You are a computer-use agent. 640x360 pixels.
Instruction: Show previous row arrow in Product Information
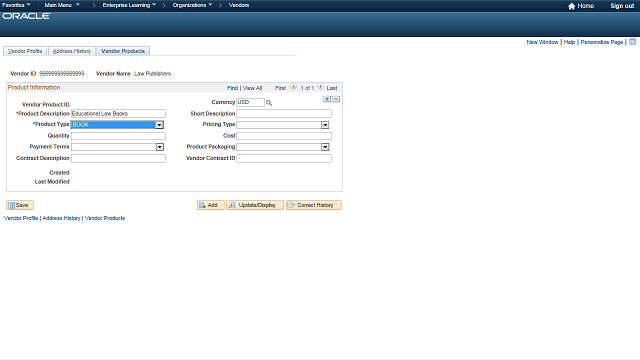click(x=293, y=87)
